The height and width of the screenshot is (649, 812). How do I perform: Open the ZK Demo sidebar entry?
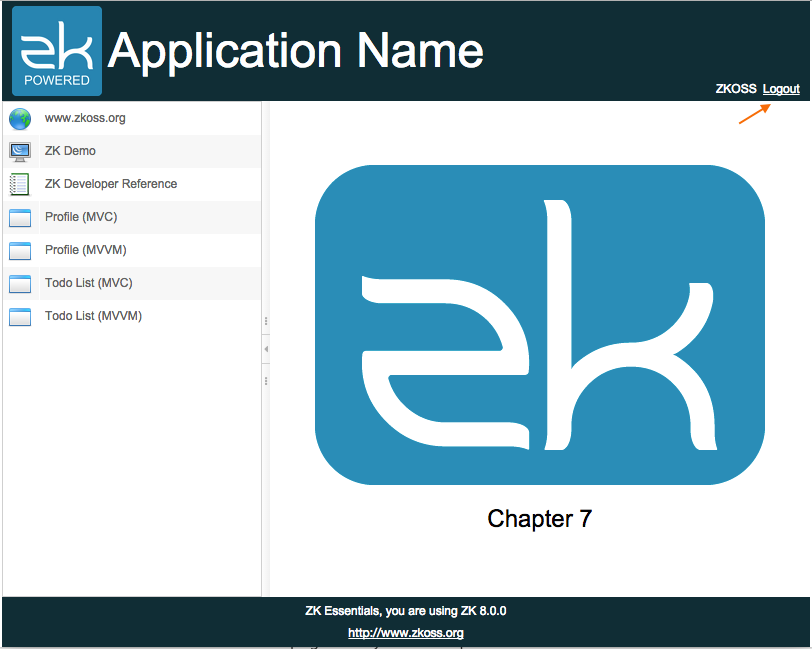pyautogui.click(x=132, y=151)
